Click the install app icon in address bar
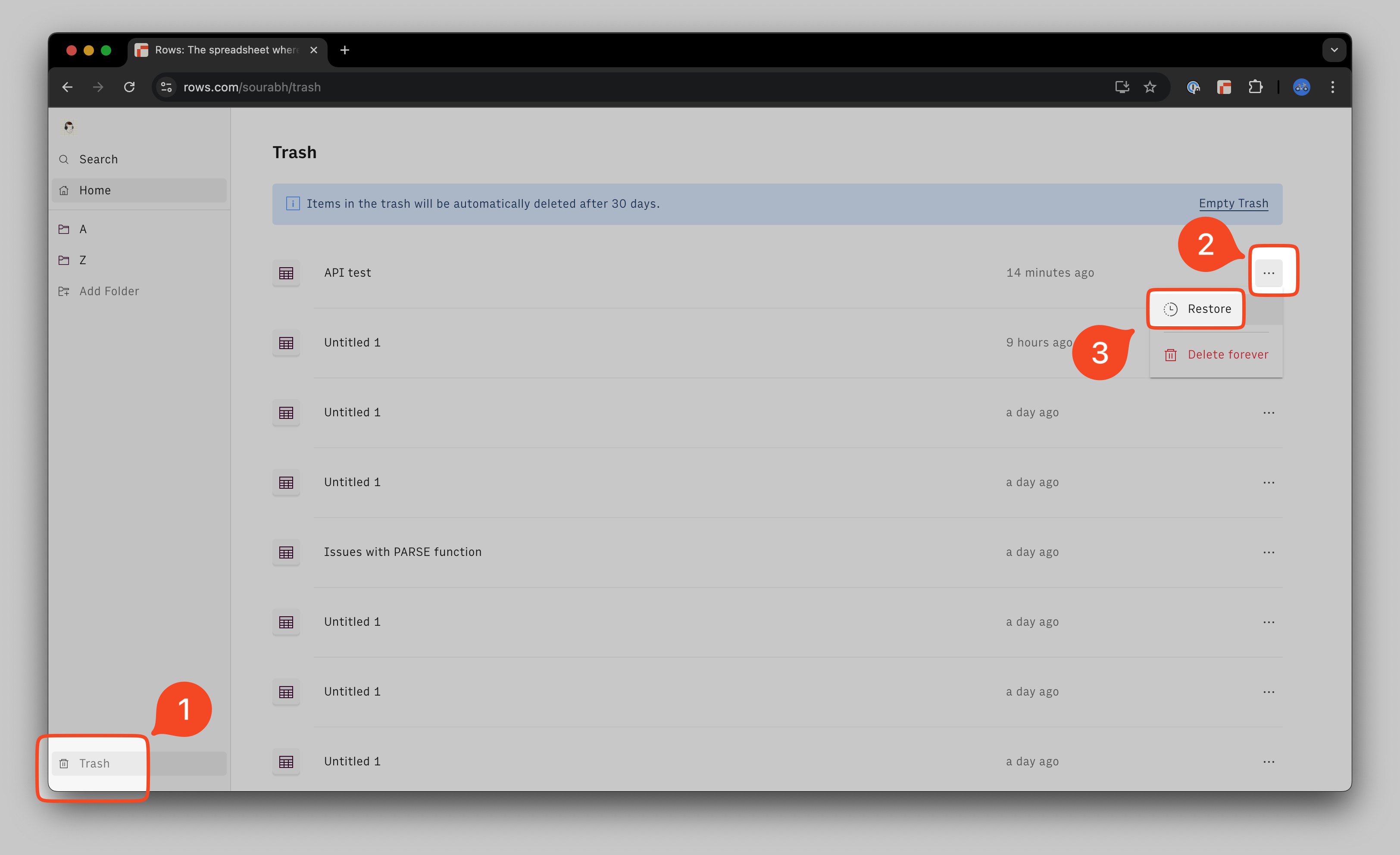 pyautogui.click(x=1122, y=87)
